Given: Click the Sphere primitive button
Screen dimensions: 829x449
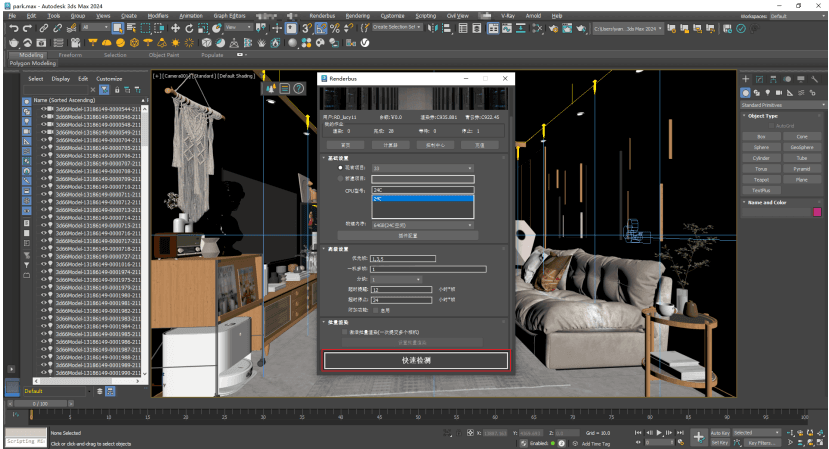Looking at the screenshot, I should click(762, 147).
